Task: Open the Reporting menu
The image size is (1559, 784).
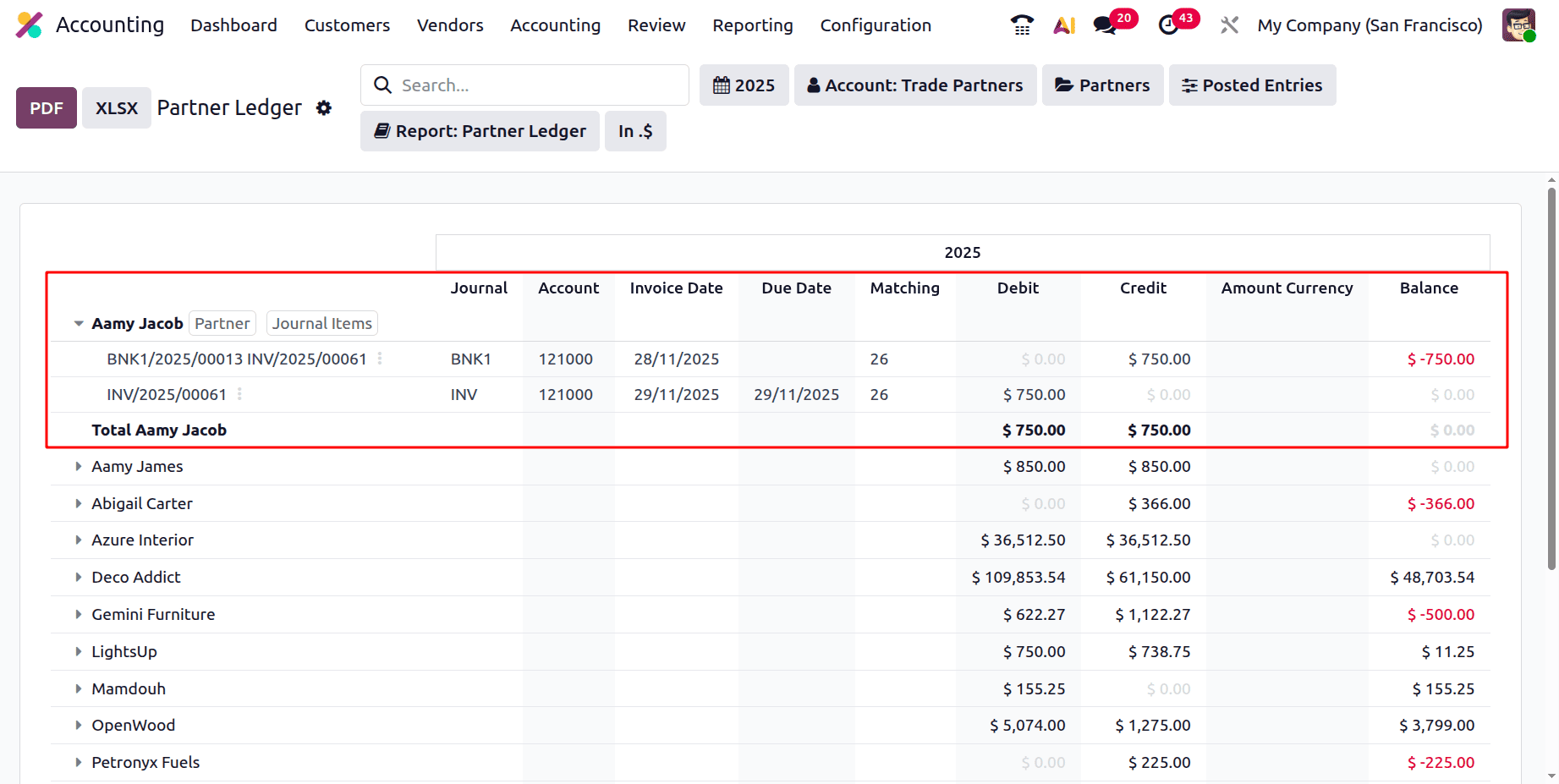Action: (x=753, y=25)
